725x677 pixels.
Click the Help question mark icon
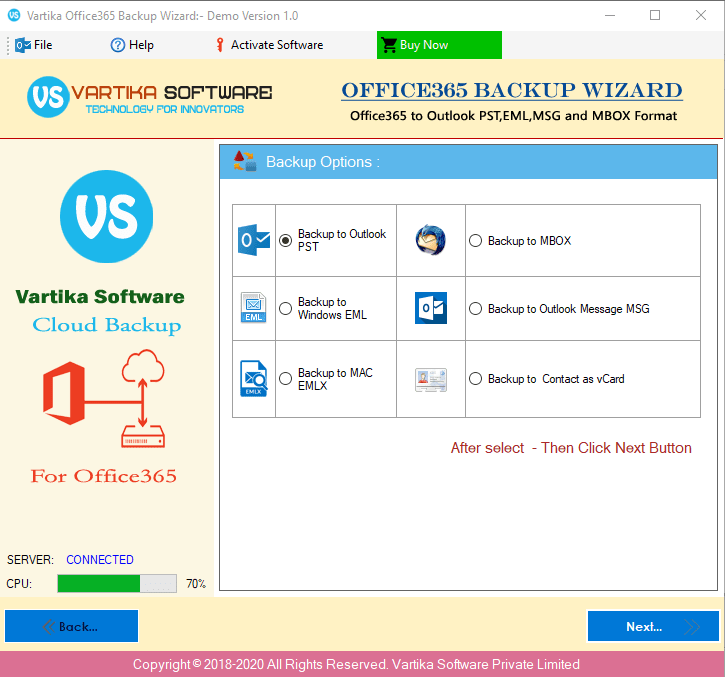coord(117,45)
